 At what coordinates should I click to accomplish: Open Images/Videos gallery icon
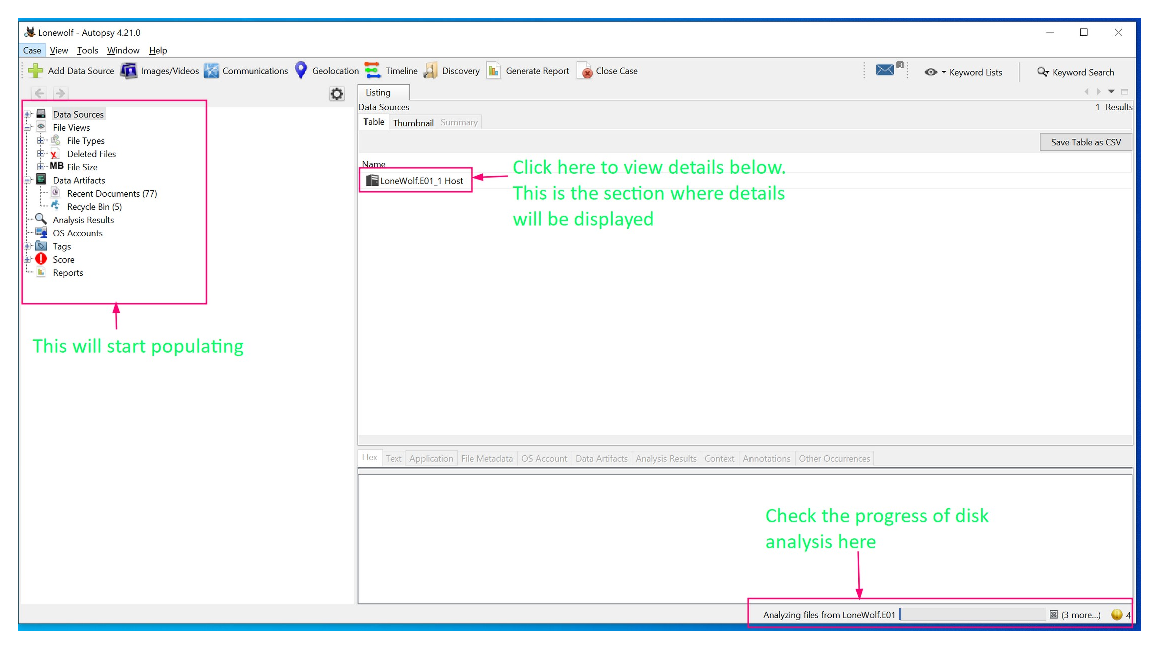click(129, 71)
